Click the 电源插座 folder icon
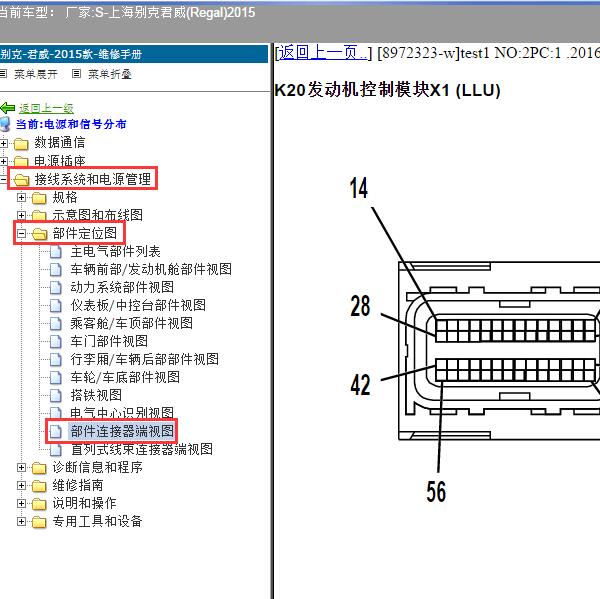Viewport: 600px width, 599px height. point(21,162)
